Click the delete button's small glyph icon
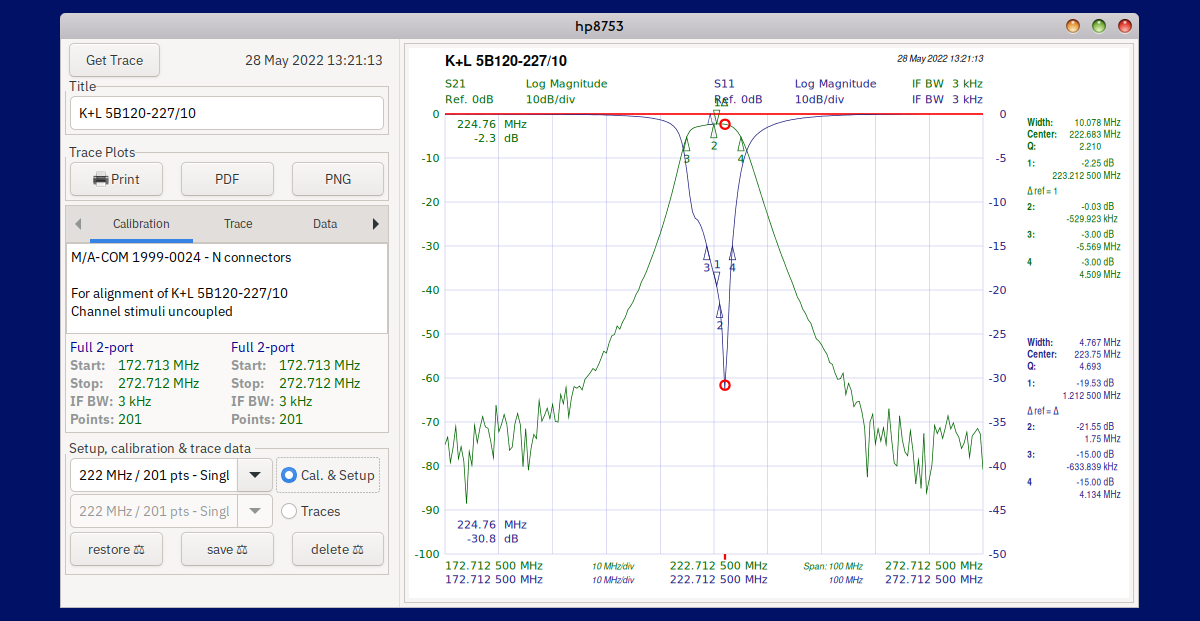1200x621 pixels. pos(360,549)
